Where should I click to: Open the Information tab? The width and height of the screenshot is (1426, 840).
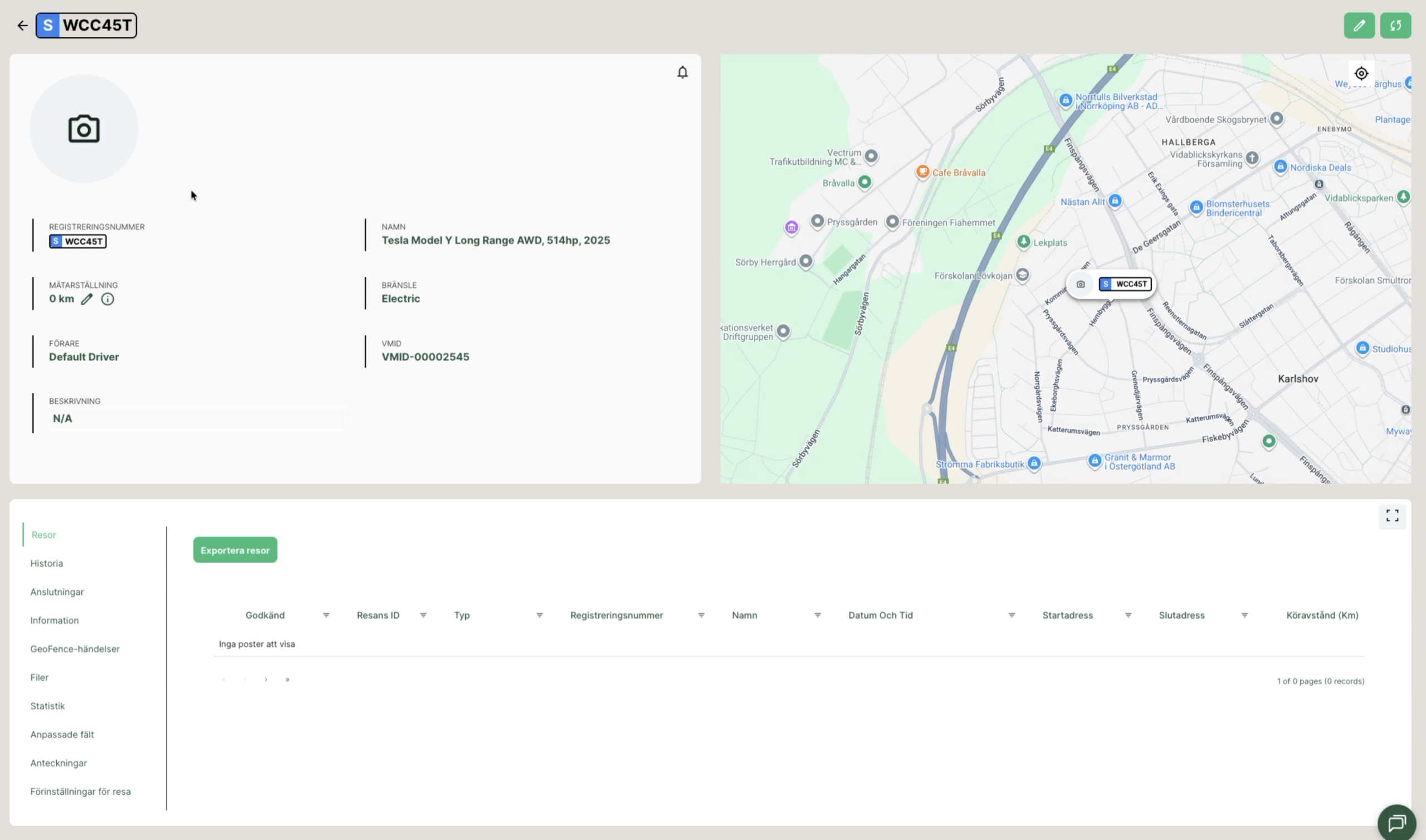coord(55,621)
